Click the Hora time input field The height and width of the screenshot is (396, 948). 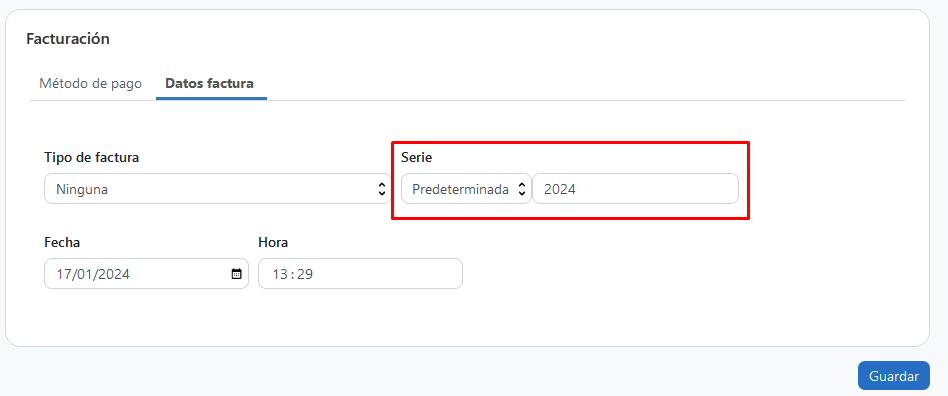[360, 274]
